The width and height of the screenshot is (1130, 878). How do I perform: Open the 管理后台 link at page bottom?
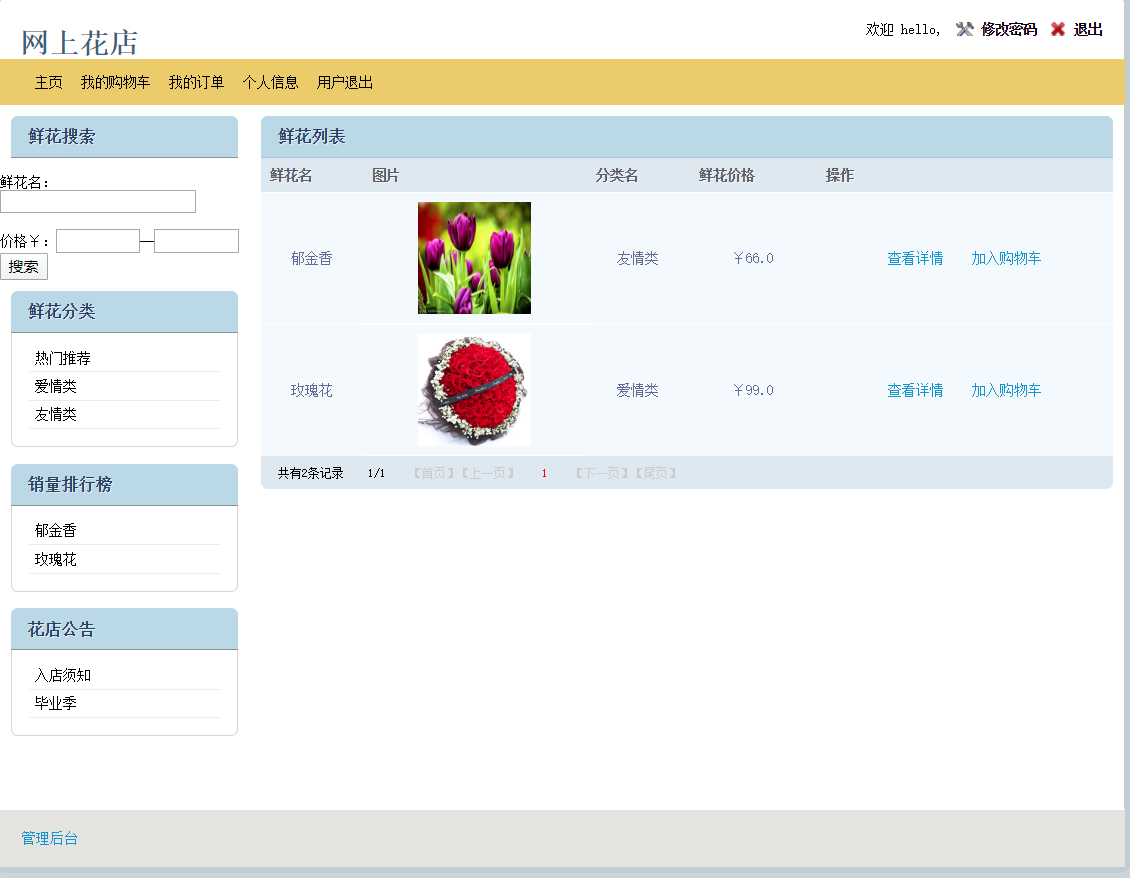(50, 838)
